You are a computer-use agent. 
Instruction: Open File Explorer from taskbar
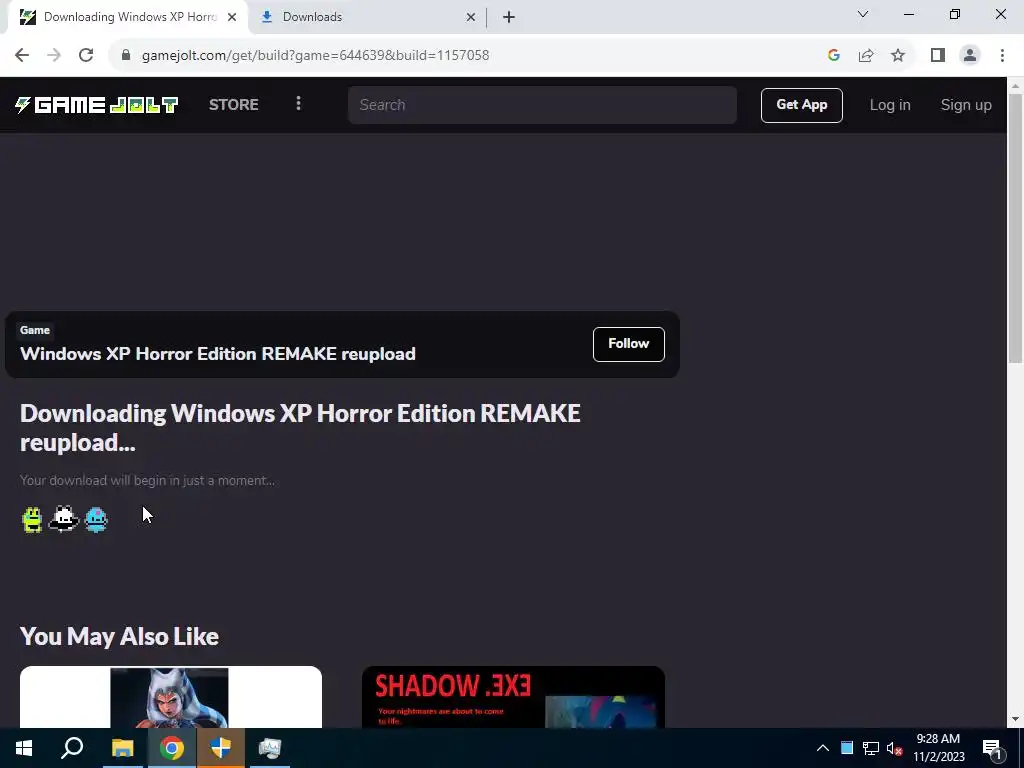pyautogui.click(x=122, y=748)
